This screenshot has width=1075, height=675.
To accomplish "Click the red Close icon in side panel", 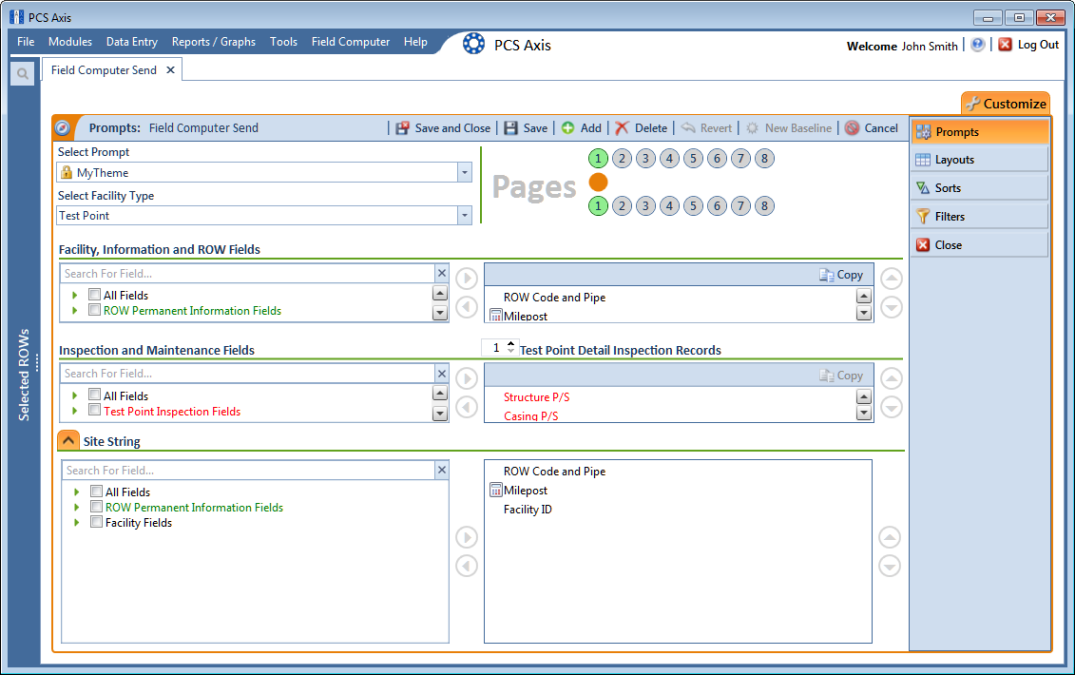I will click(x=923, y=245).
